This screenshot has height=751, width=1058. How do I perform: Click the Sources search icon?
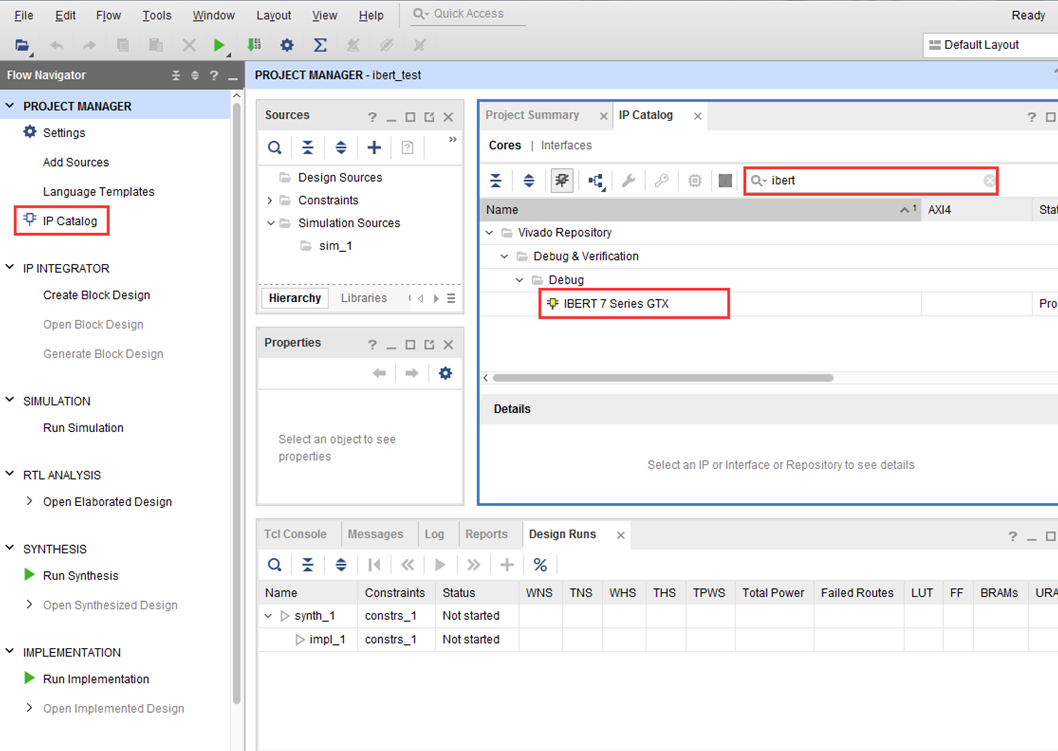(275, 147)
